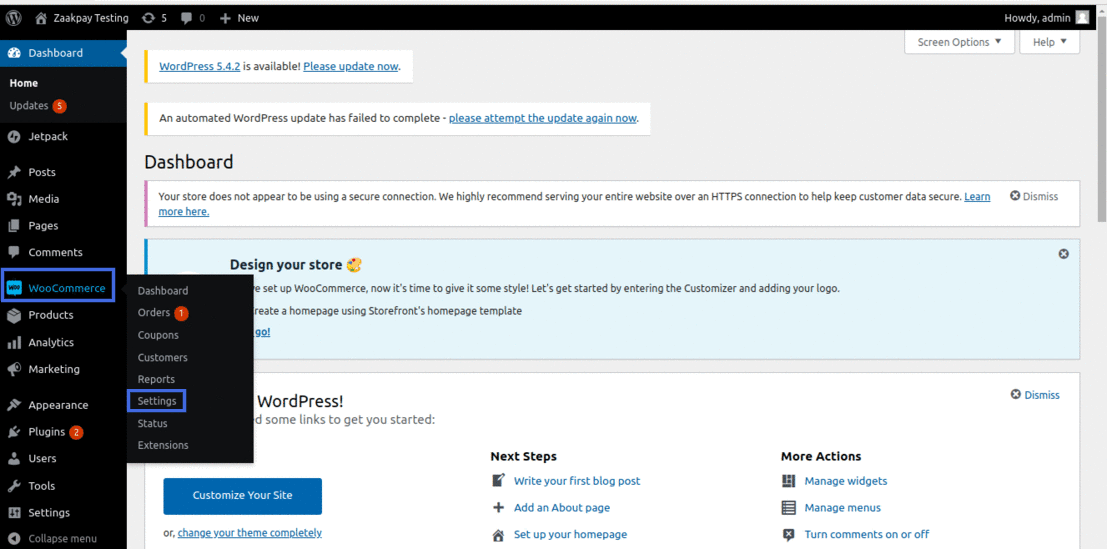The image size is (1107, 549).
Task: Click the Pages icon in sidebar
Action: pyautogui.click(x=13, y=226)
